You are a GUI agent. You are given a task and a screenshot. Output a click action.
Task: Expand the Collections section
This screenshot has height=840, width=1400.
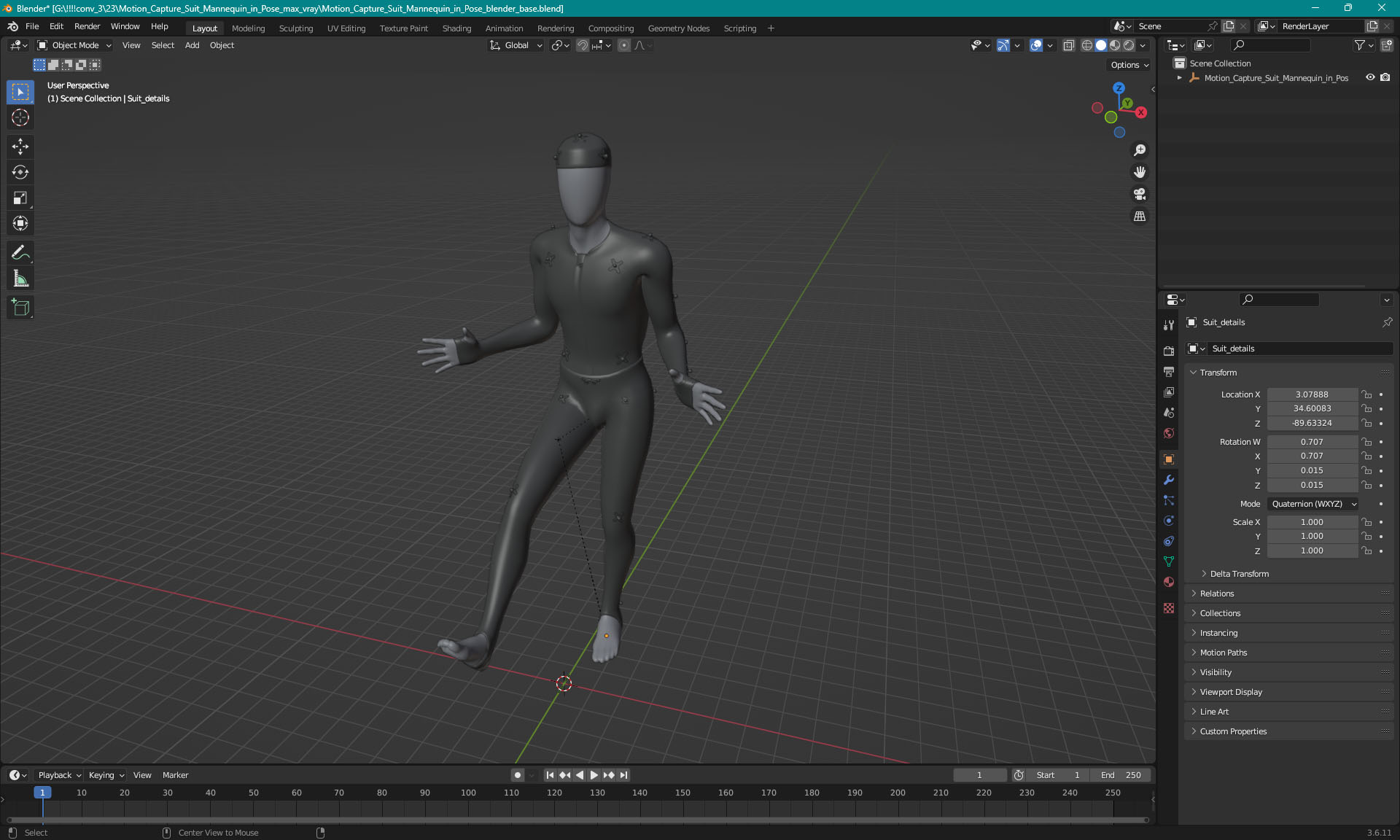click(1220, 613)
